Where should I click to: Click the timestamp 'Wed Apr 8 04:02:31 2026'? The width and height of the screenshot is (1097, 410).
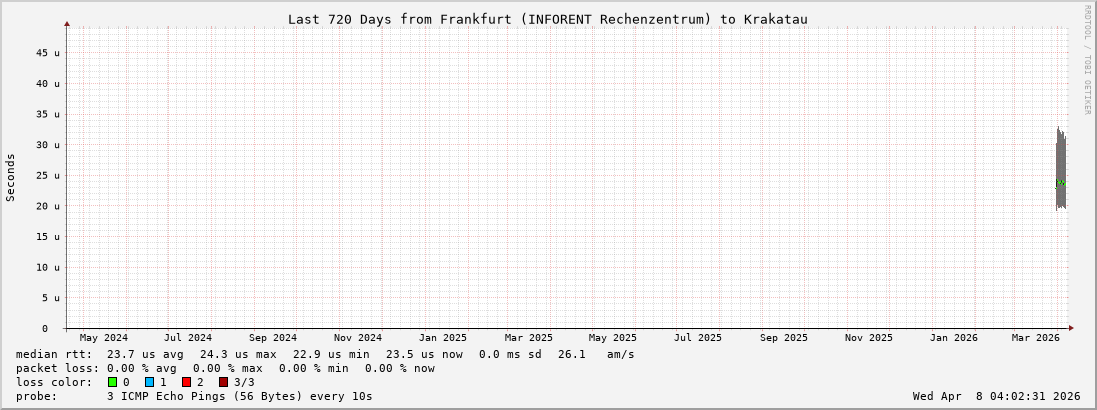pos(996,396)
